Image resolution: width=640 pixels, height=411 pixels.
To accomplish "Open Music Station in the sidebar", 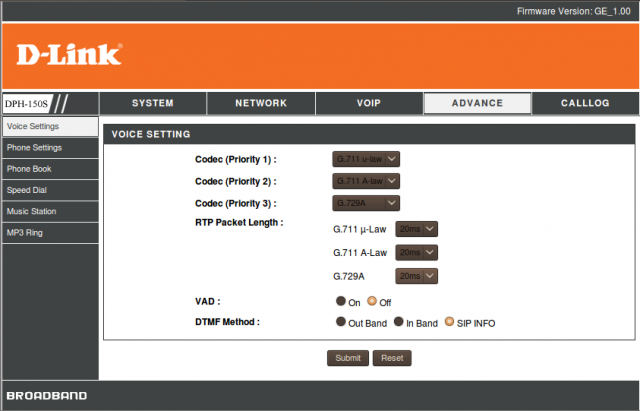I will click(x=50, y=211).
